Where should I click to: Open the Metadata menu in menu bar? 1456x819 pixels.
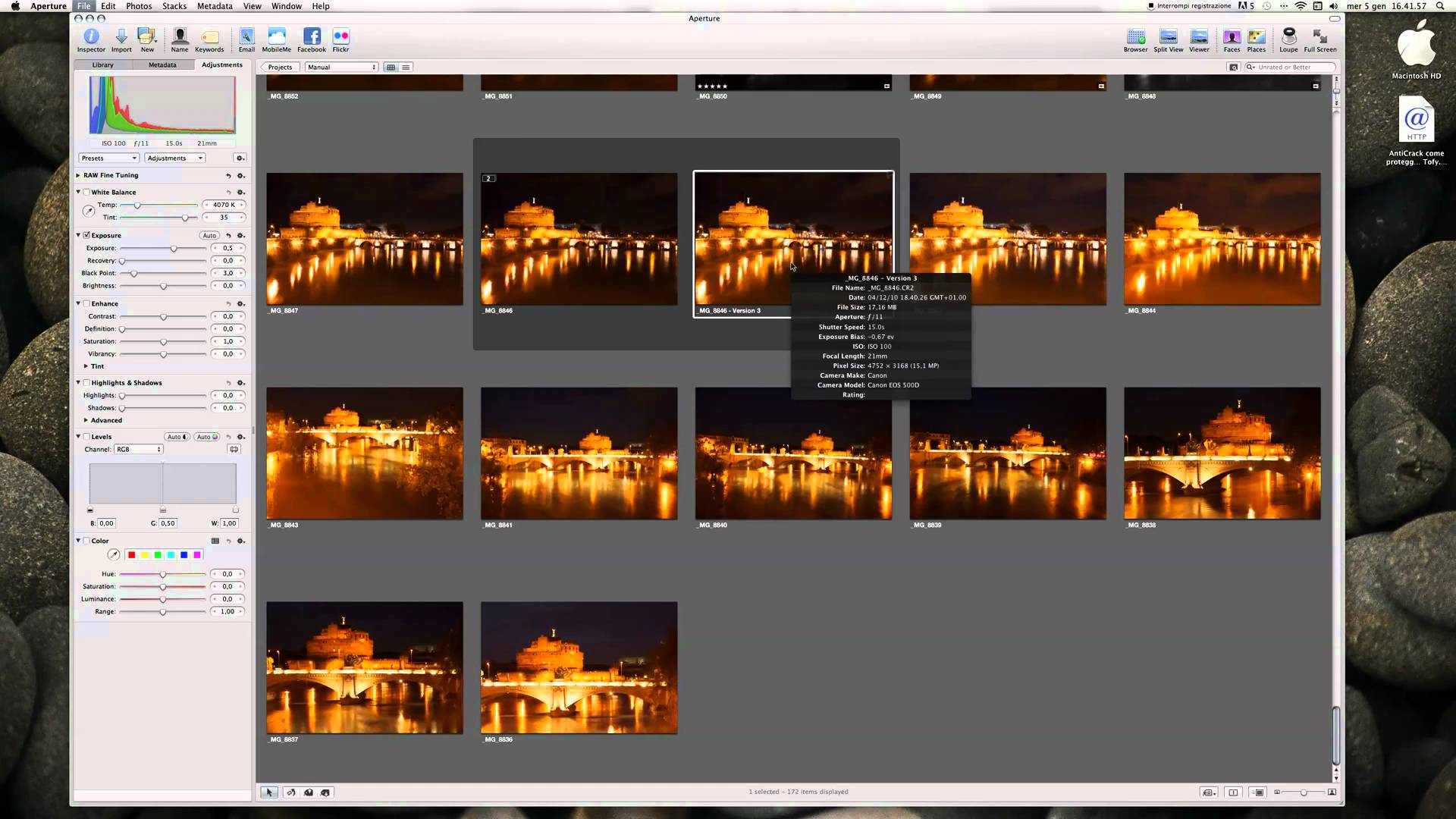tap(215, 6)
